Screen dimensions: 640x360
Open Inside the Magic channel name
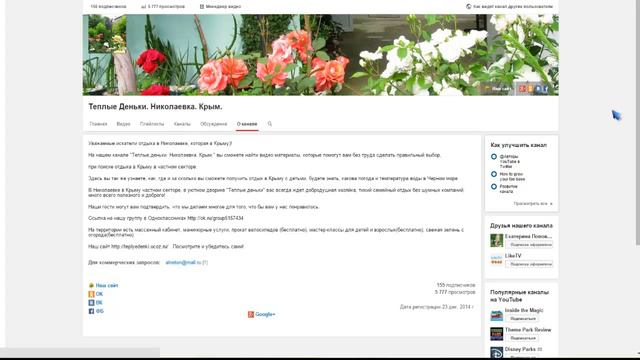pyautogui.click(x=524, y=310)
